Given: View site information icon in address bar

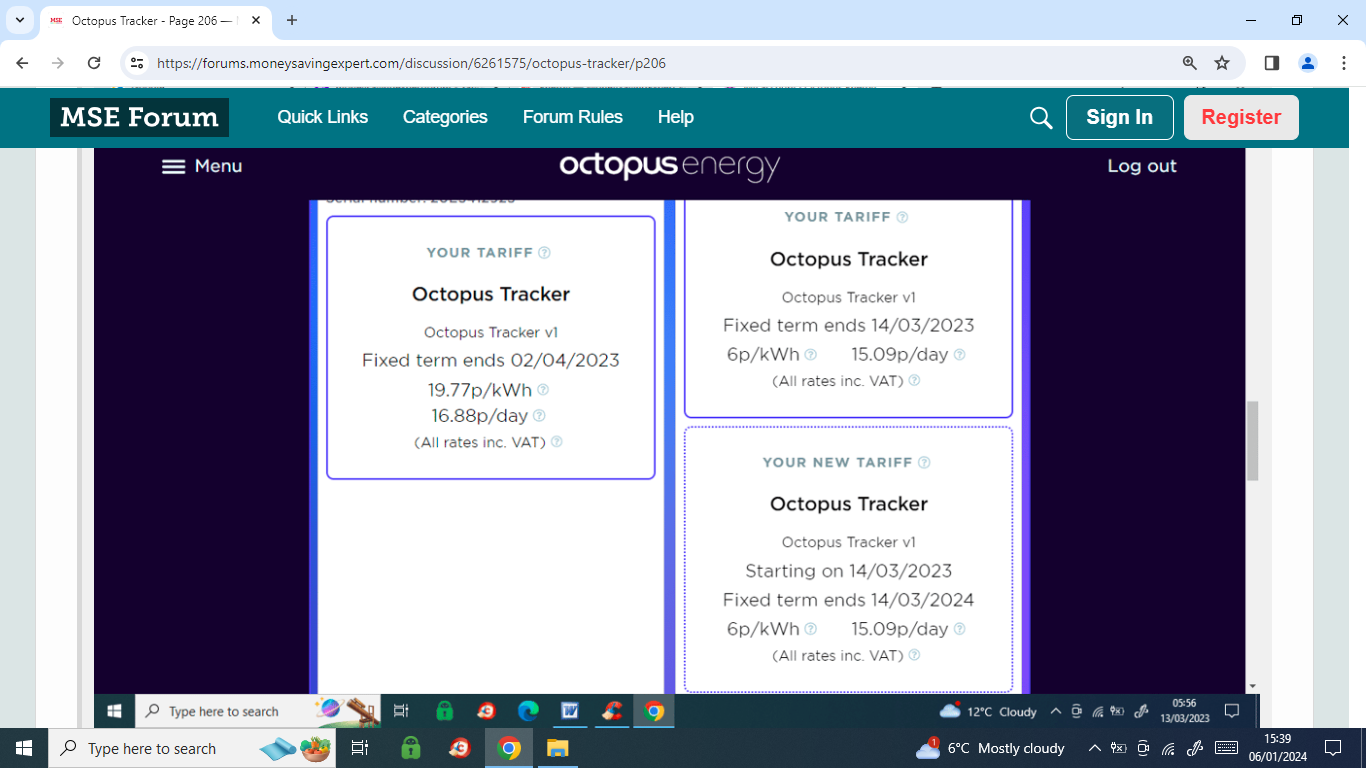Looking at the screenshot, I should click(x=138, y=63).
